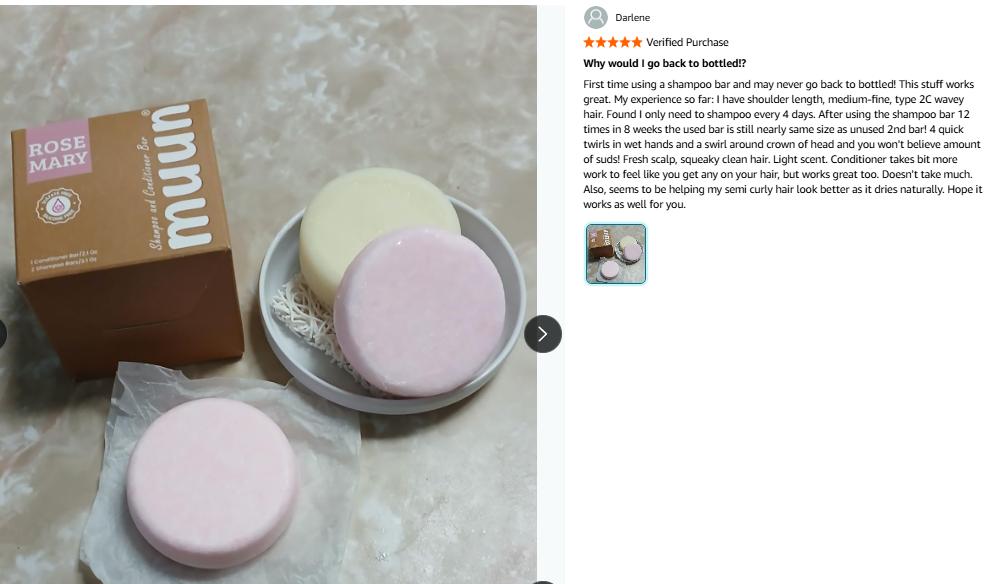Select the fifth orange rating star
The width and height of the screenshot is (1002, 584).
636,42
